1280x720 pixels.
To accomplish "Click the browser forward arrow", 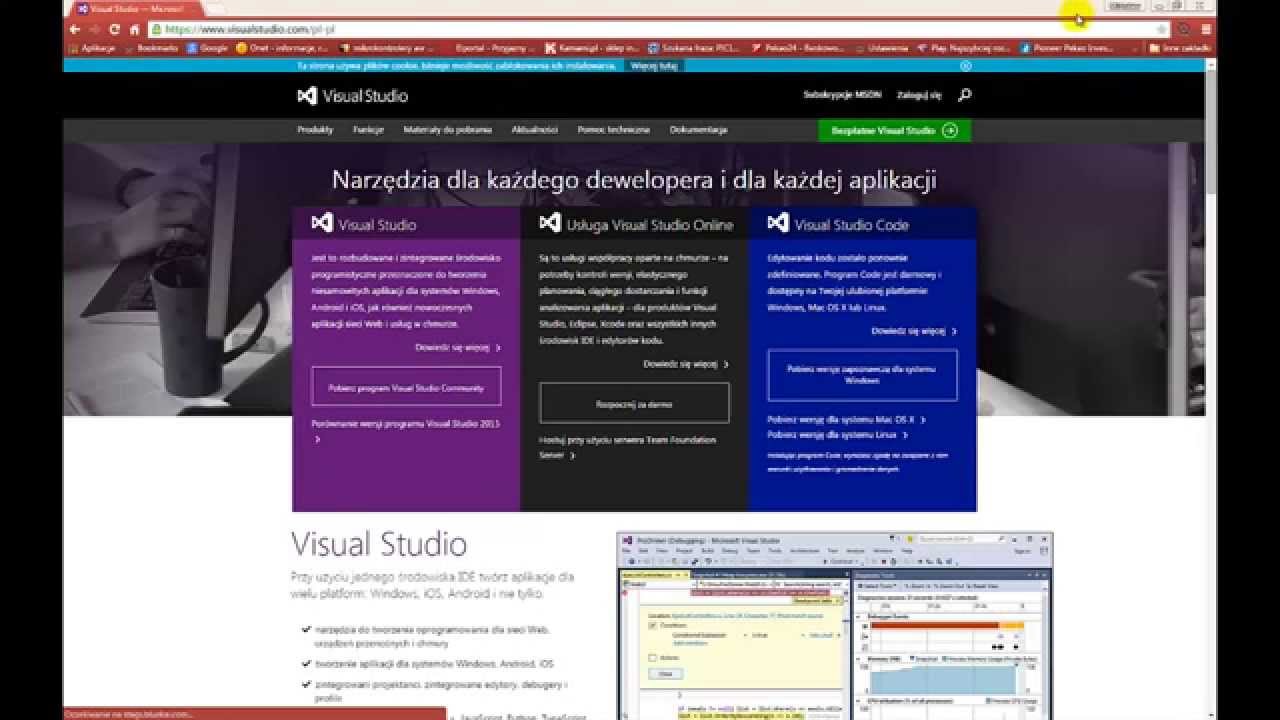I will (94, 29).
